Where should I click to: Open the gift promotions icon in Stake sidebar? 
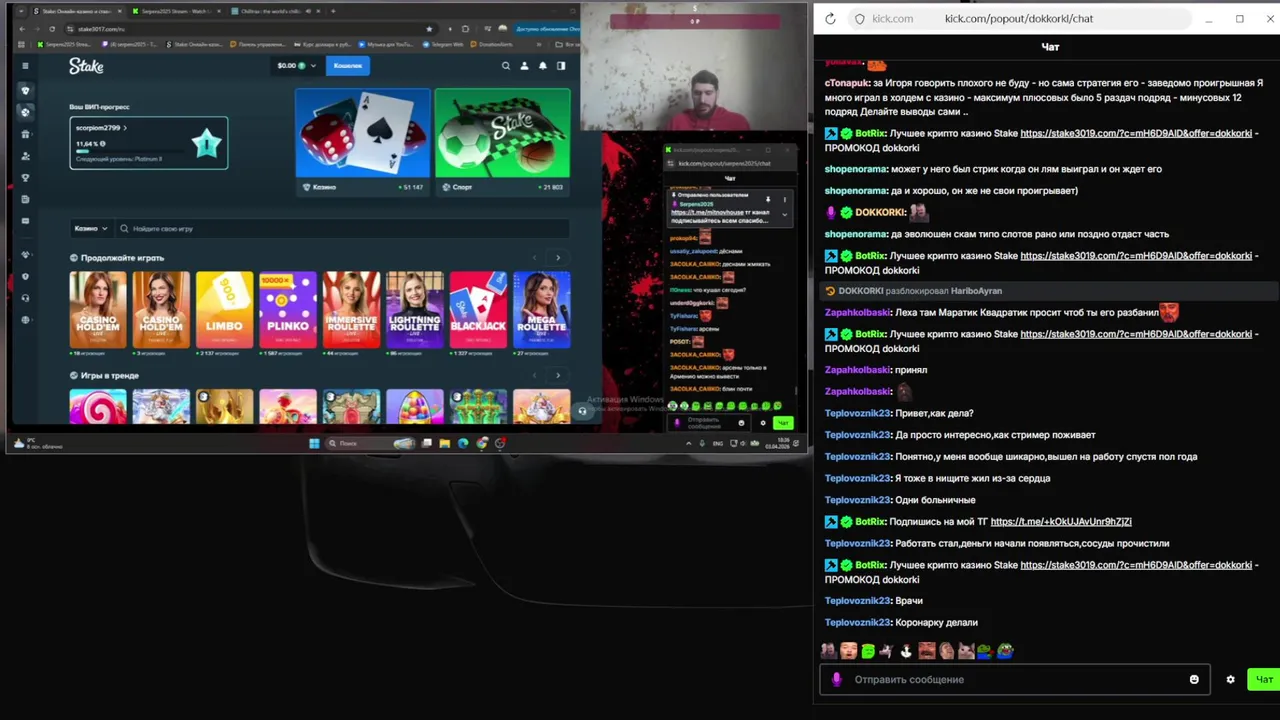coord(25,134)
